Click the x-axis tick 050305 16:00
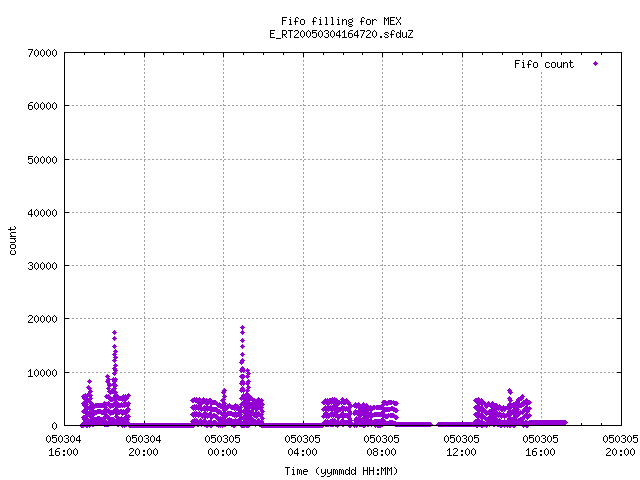Screen dimensions: 640x480 [x=540, y=446]
